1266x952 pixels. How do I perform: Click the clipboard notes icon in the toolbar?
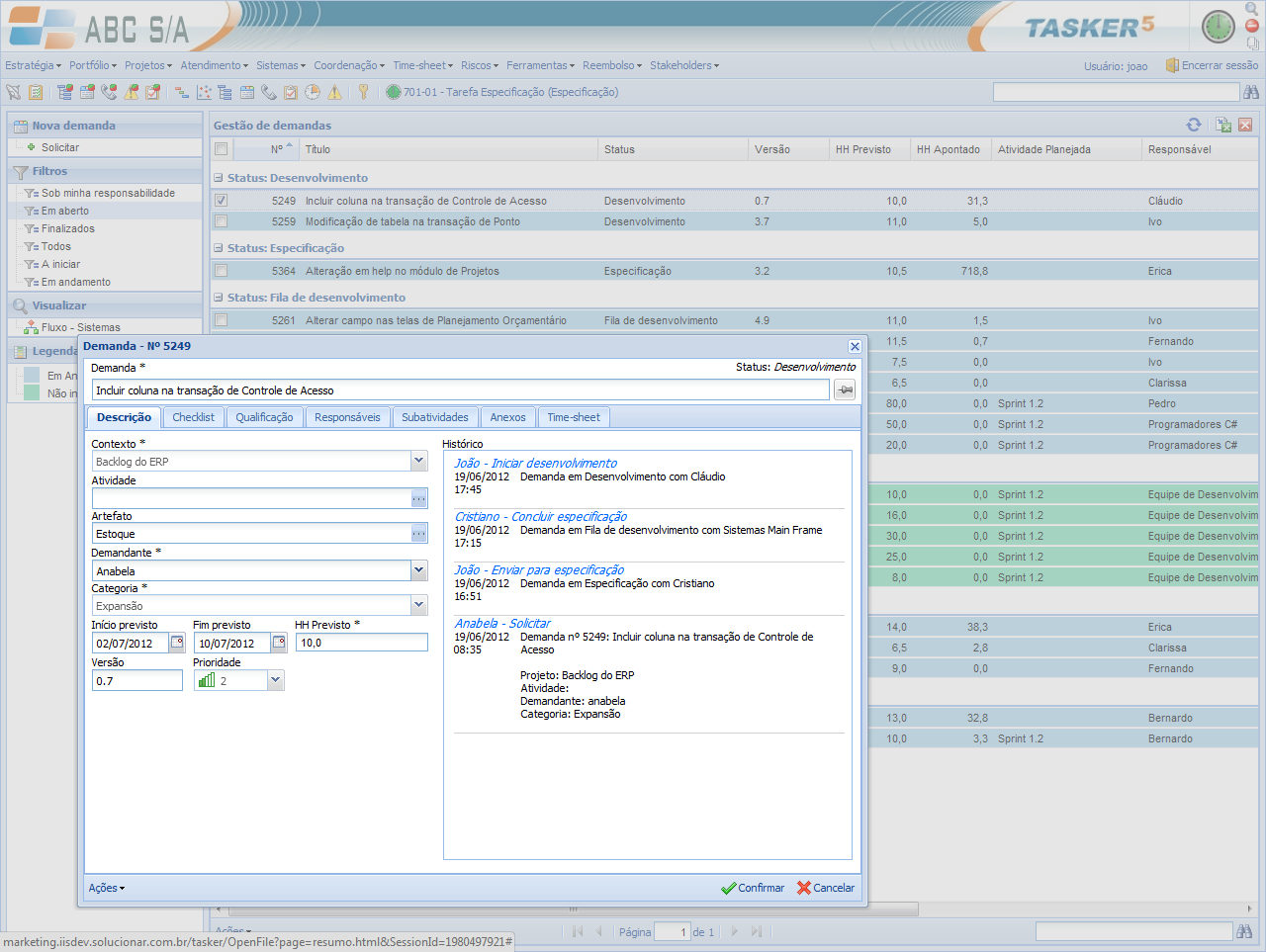coord(36,92)
